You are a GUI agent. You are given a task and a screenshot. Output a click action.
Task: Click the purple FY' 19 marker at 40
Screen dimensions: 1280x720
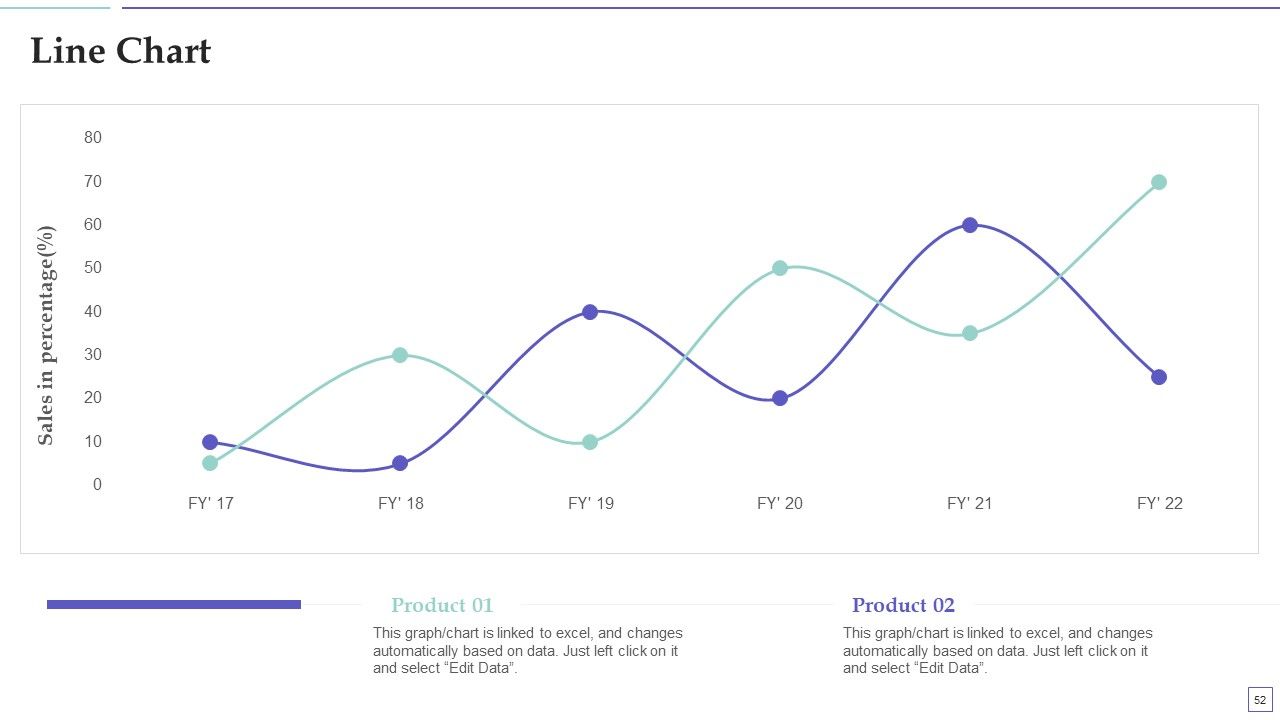[x=590, y=312]
